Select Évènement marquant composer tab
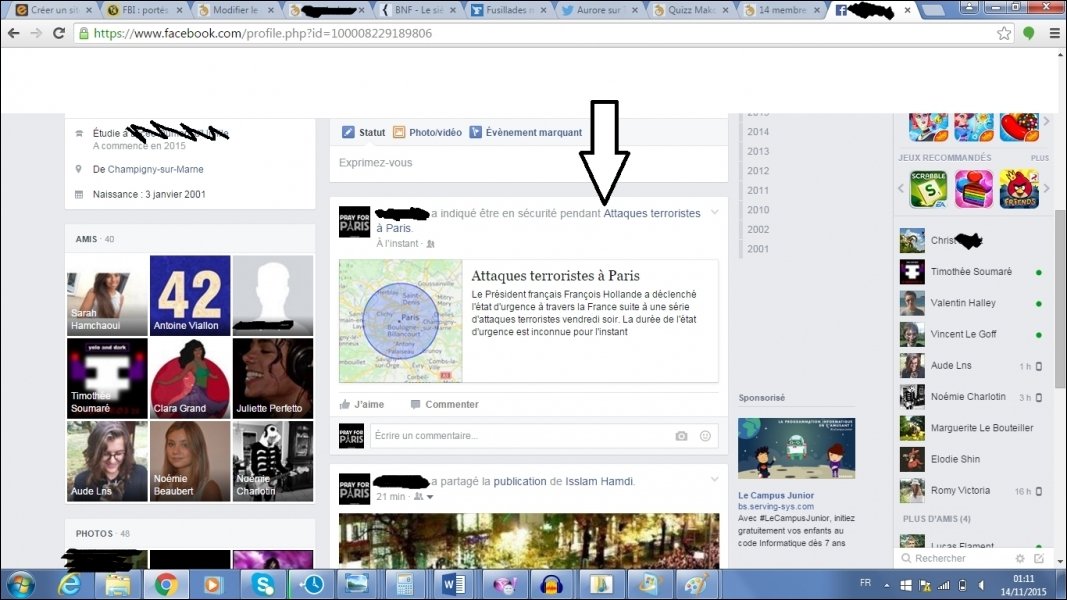Viewport: 1067px width, 600px height. (526, 132)
